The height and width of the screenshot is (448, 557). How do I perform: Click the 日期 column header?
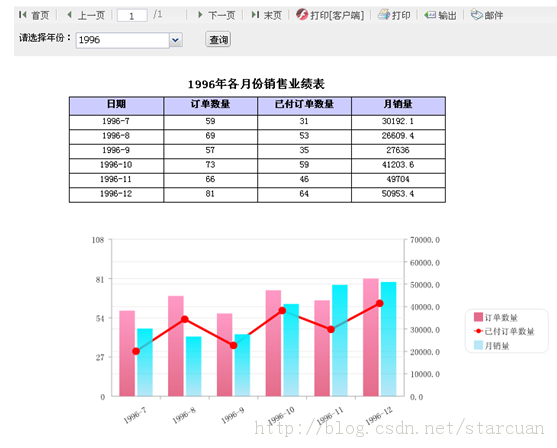click(x=116, y=106)
